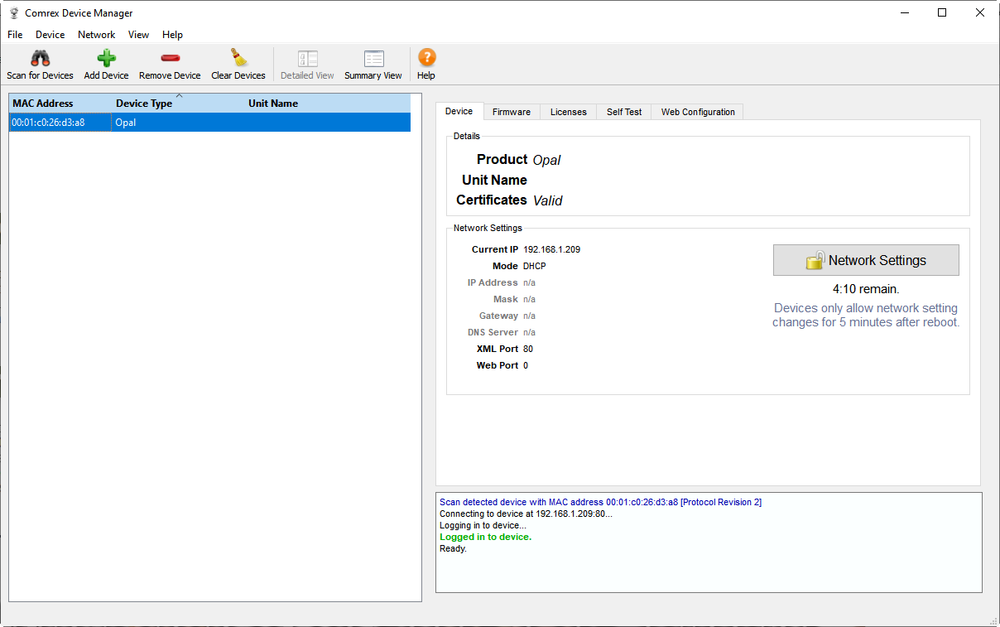1000x627 pixels.
Task: Maximize the Comrex Device Manager window
Action: 942,13
